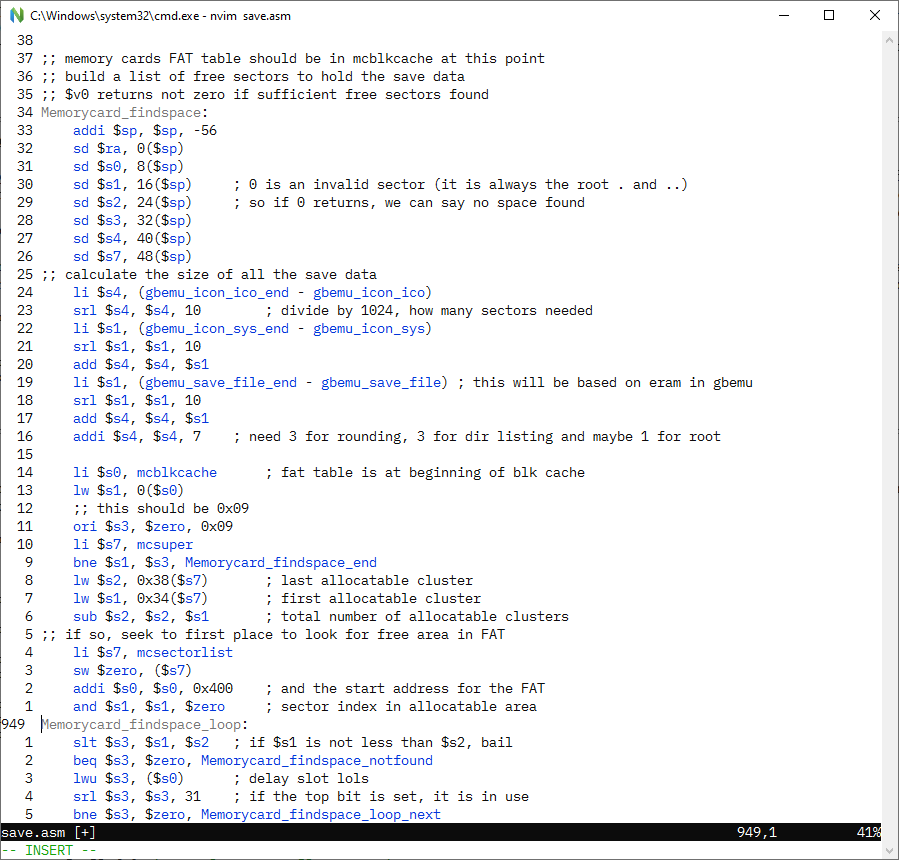Click 'add $s4, $s4, $s1' on line 20
Screen dimensions: 899x860
[x=140, y=364]
